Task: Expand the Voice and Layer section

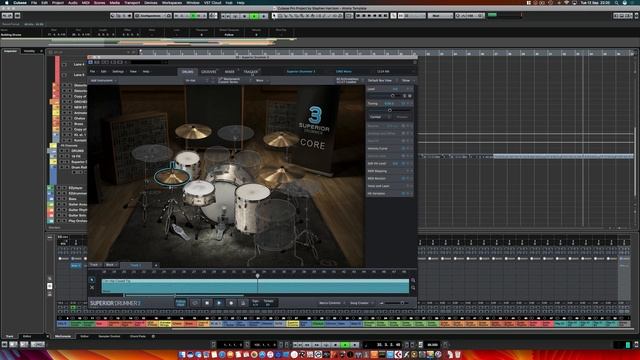Action: tap(390, 186)
